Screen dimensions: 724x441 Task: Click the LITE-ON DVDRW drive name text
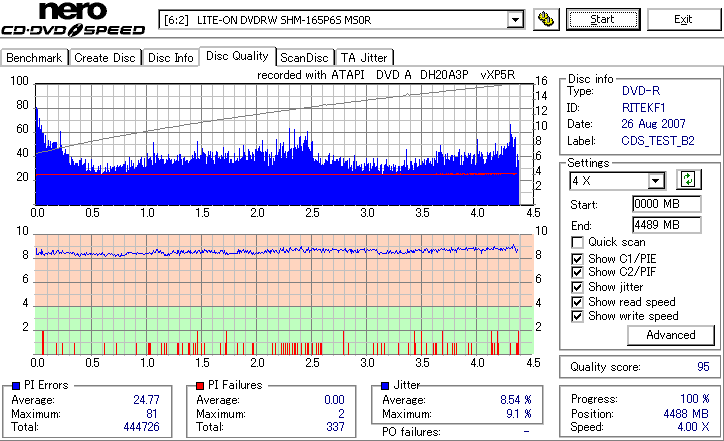click(284, 20)
